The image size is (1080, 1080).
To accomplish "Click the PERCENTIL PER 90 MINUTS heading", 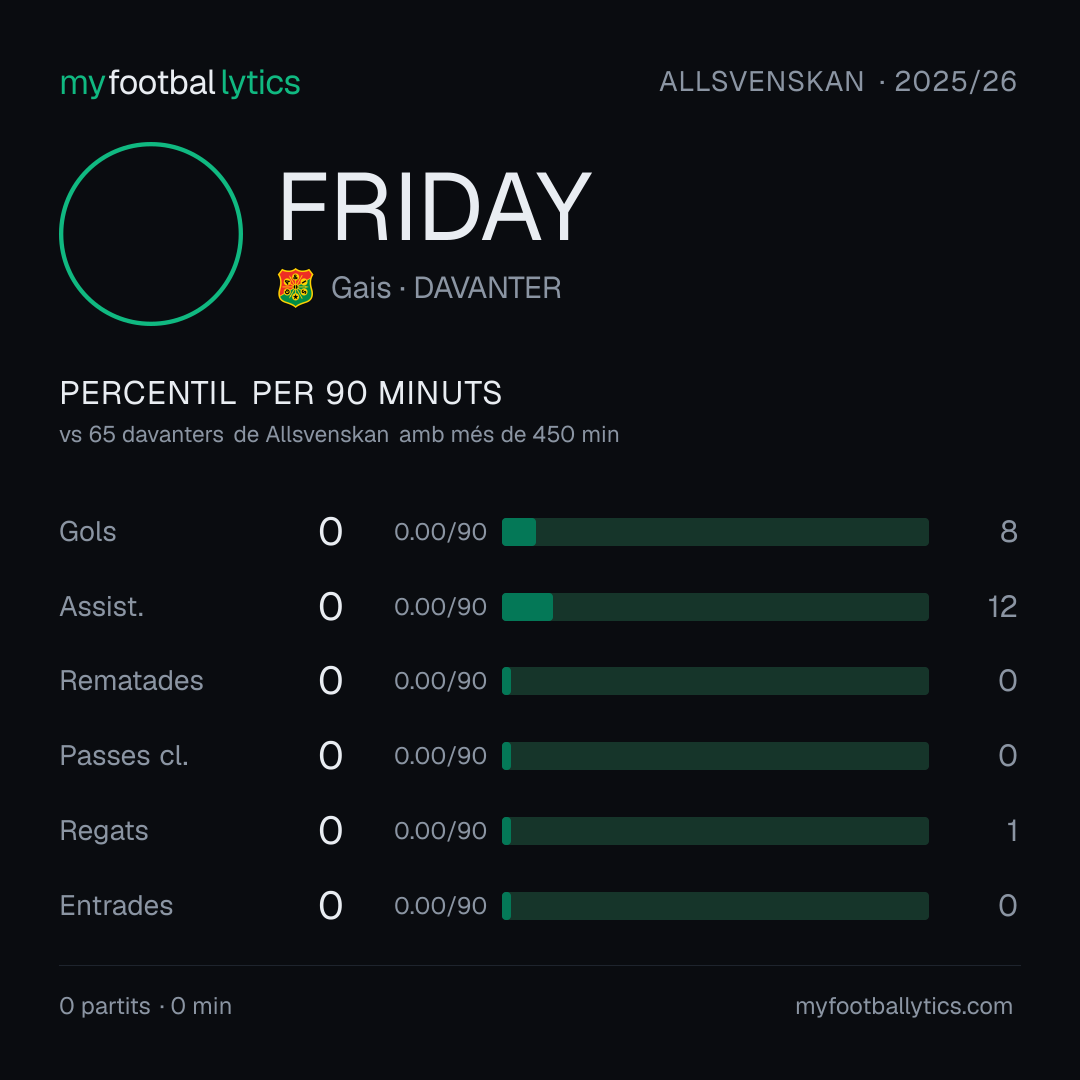I will pyautogui.click(x=280, y=393).
